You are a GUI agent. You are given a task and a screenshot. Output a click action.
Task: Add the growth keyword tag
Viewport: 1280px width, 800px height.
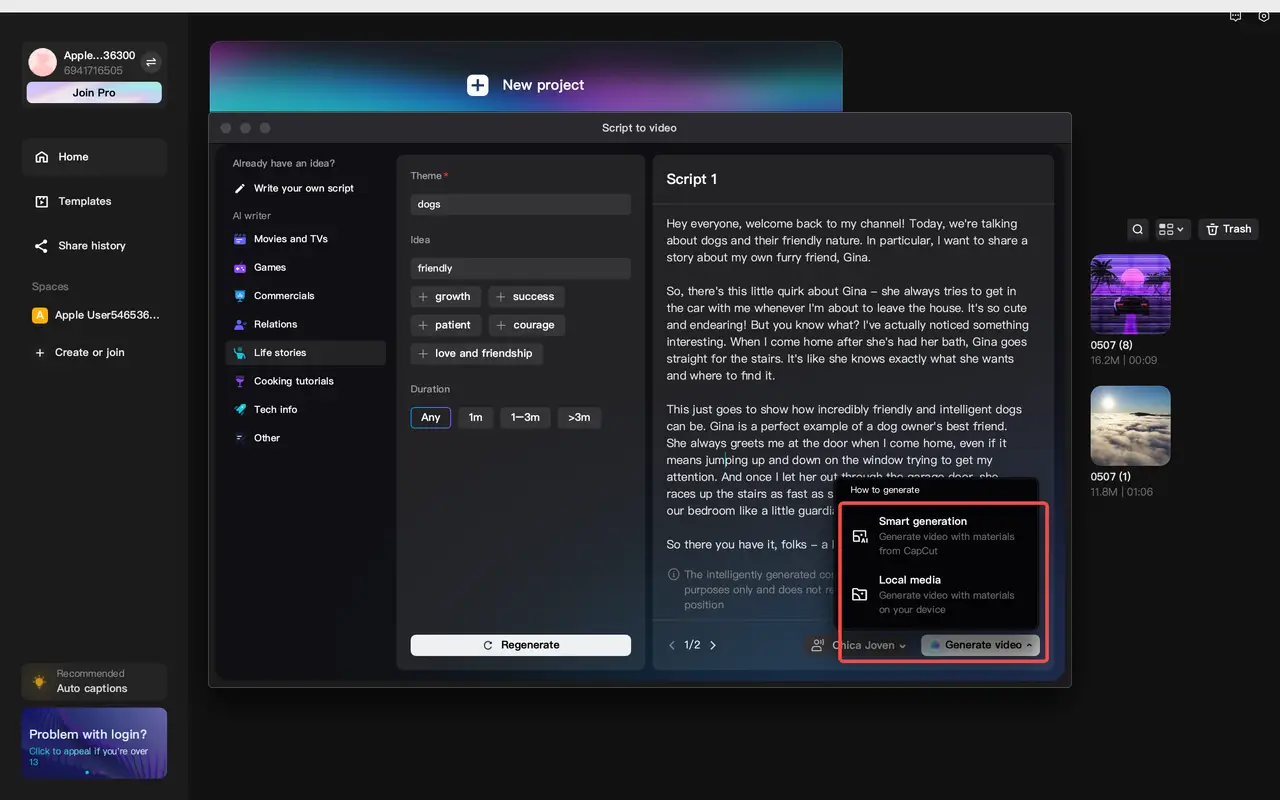pos(445,296)
